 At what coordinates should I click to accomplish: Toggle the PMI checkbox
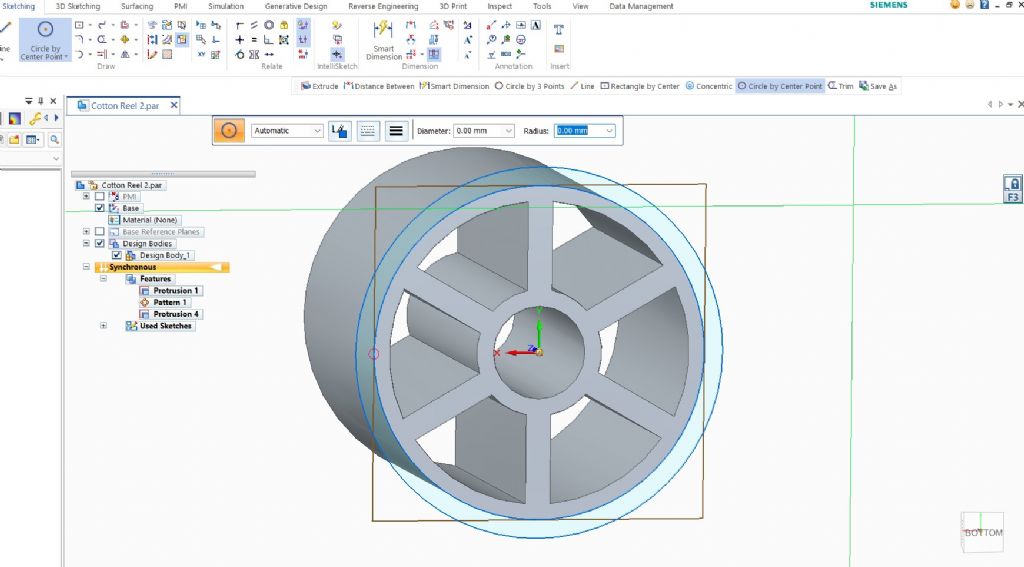tap(100, 196)
